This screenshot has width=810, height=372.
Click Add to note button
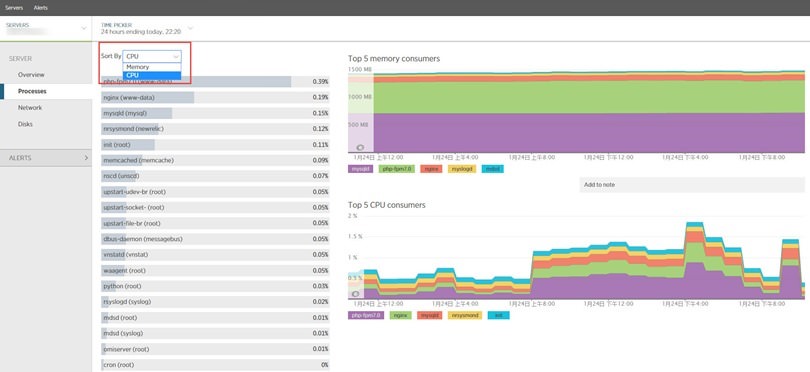coord(692,185)
